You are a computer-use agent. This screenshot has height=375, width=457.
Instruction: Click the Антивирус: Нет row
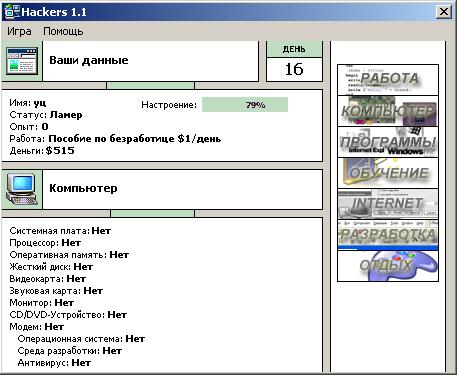(54, 363)
